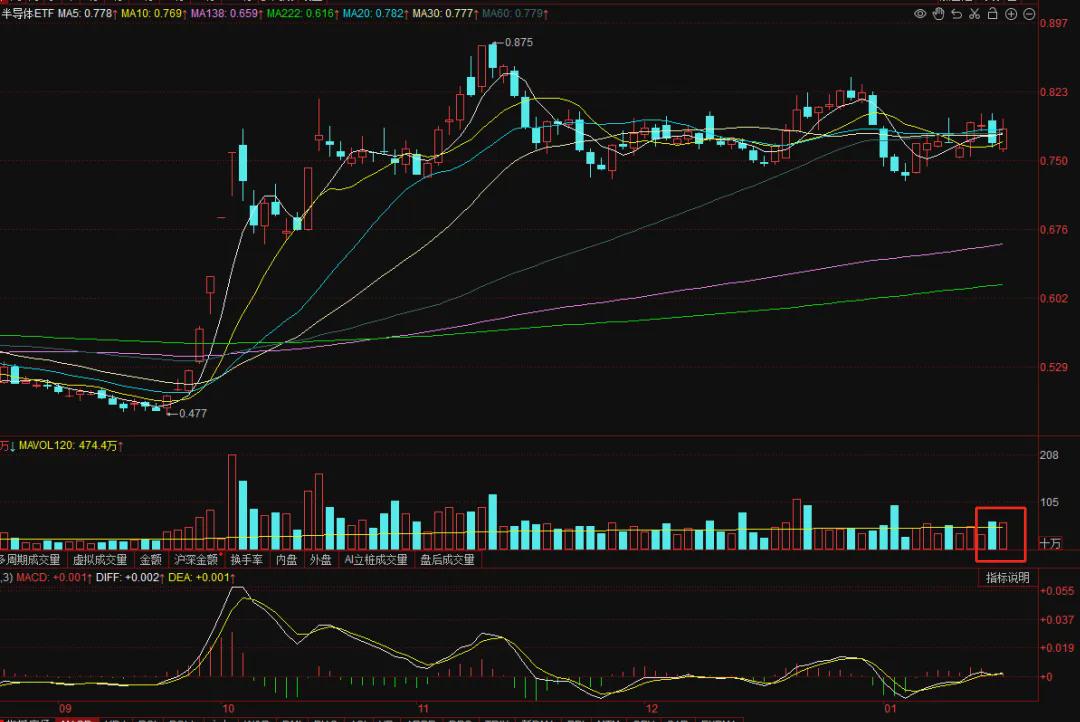Viewport: 1080px width, 722px height.
Task: Toggle the padlock lock icon
Action: (x=993, y=14)
